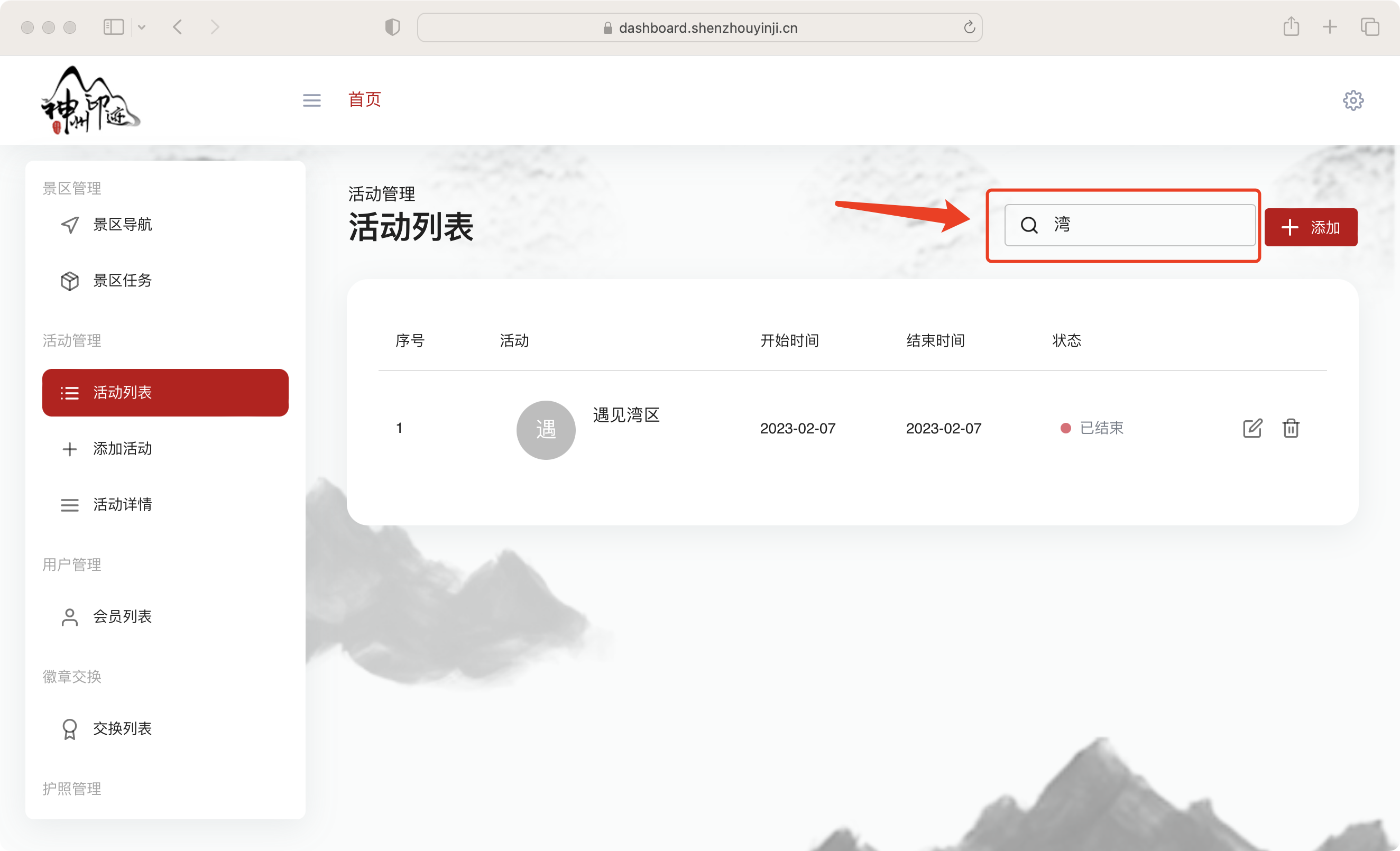Click the 会员列表 person icon
The height and width of the screenshot is (851, 1400).
(x=69, y=616)
